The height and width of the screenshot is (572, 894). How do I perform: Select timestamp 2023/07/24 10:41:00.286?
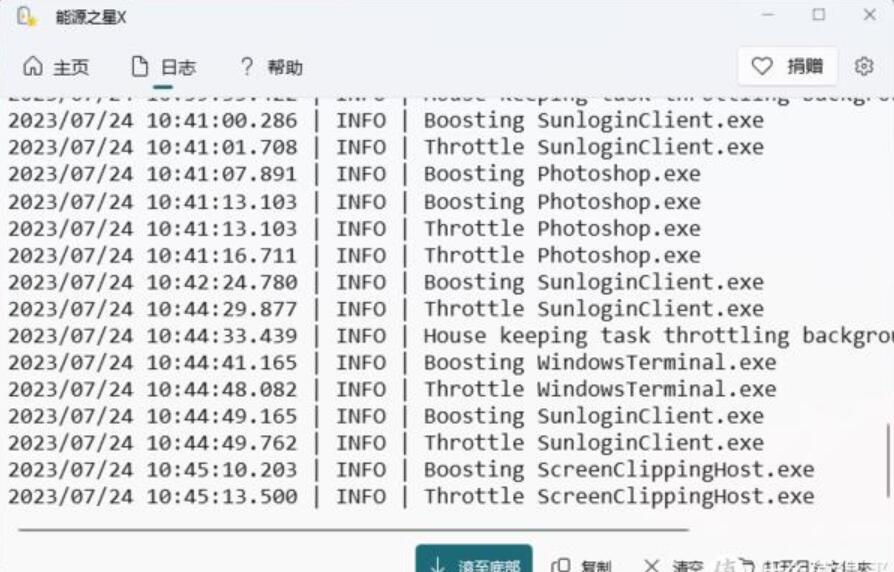(x=153, y=120)
